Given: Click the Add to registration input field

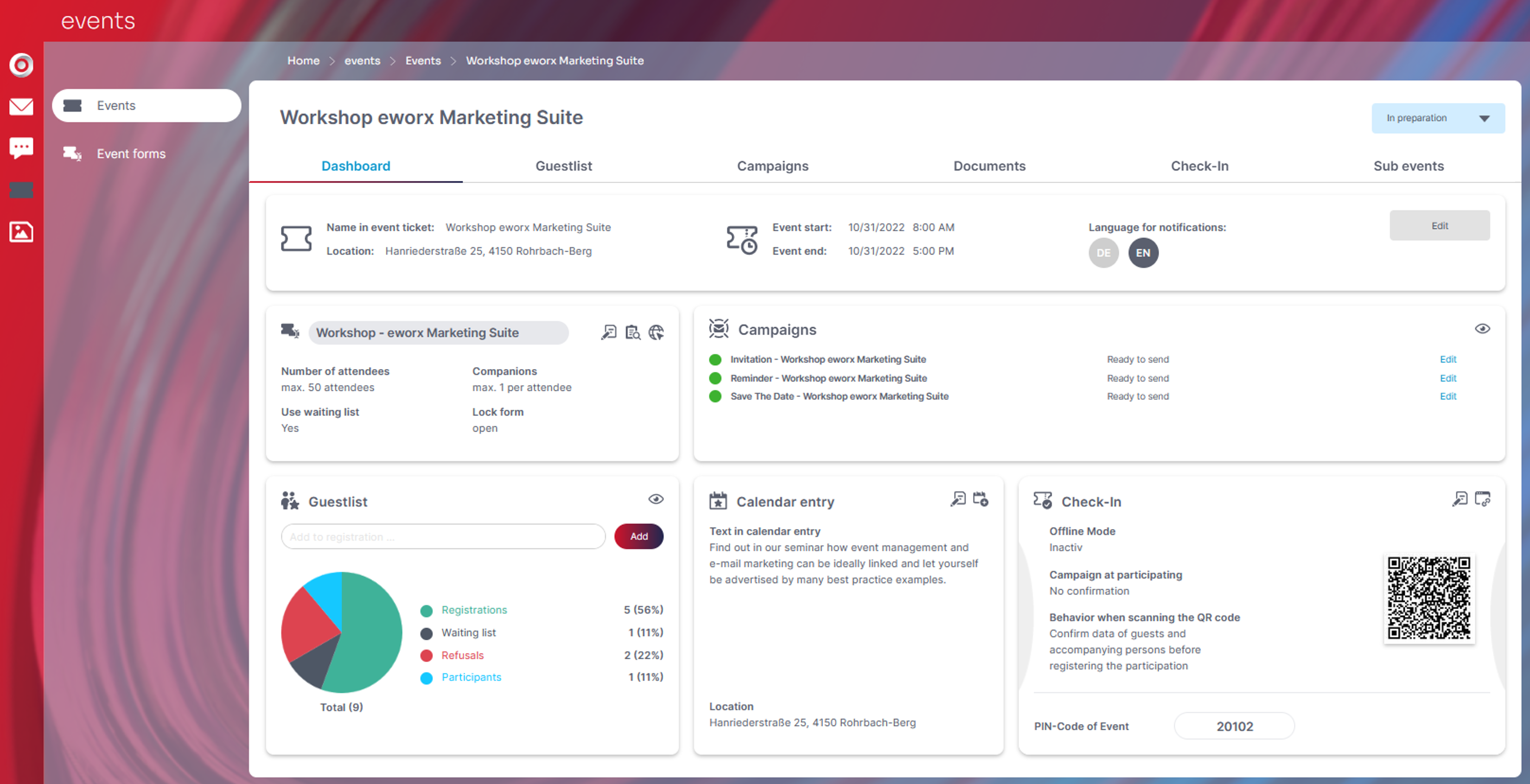Looking at the screenshot, I should (443, 537).
